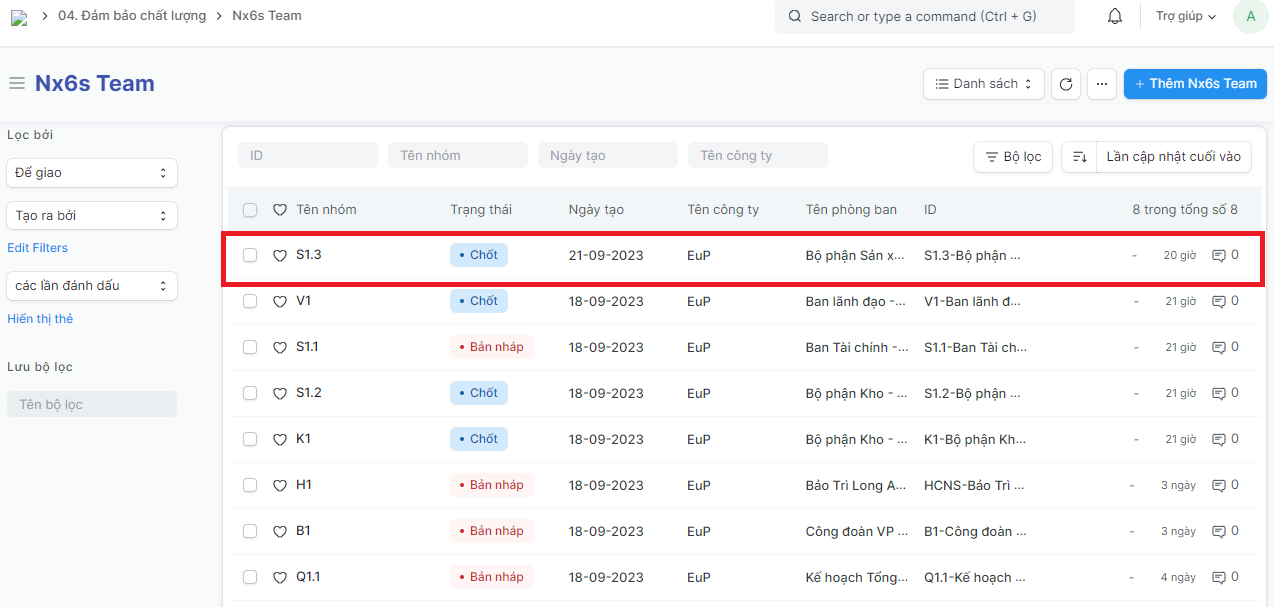The height and width of the screenshot is (607, 1274).
Task: Expand the Tạo ra bởi dropdown
Action: 92,215
